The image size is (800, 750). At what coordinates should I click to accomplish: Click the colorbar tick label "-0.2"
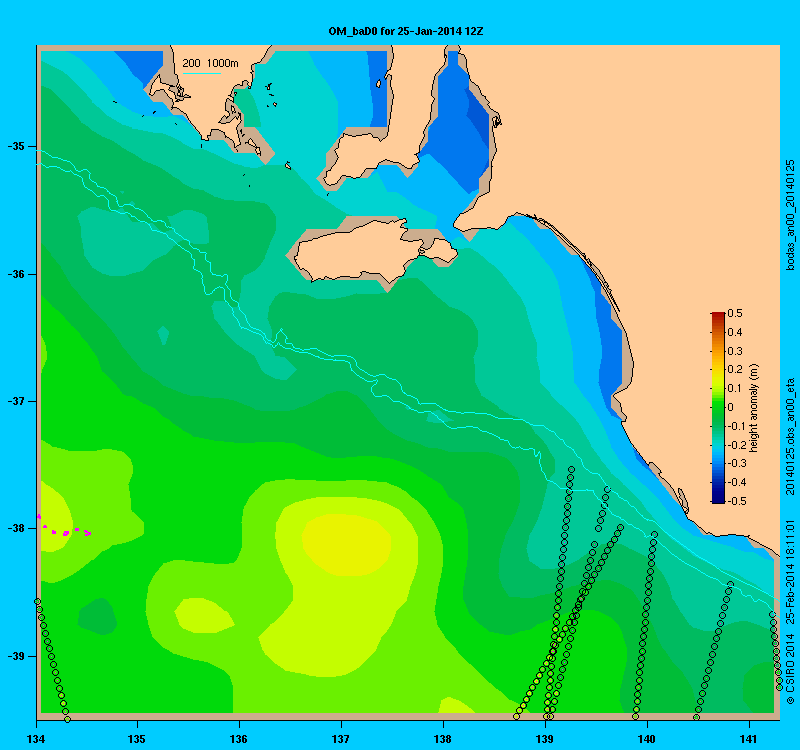(x=737, y=445)
